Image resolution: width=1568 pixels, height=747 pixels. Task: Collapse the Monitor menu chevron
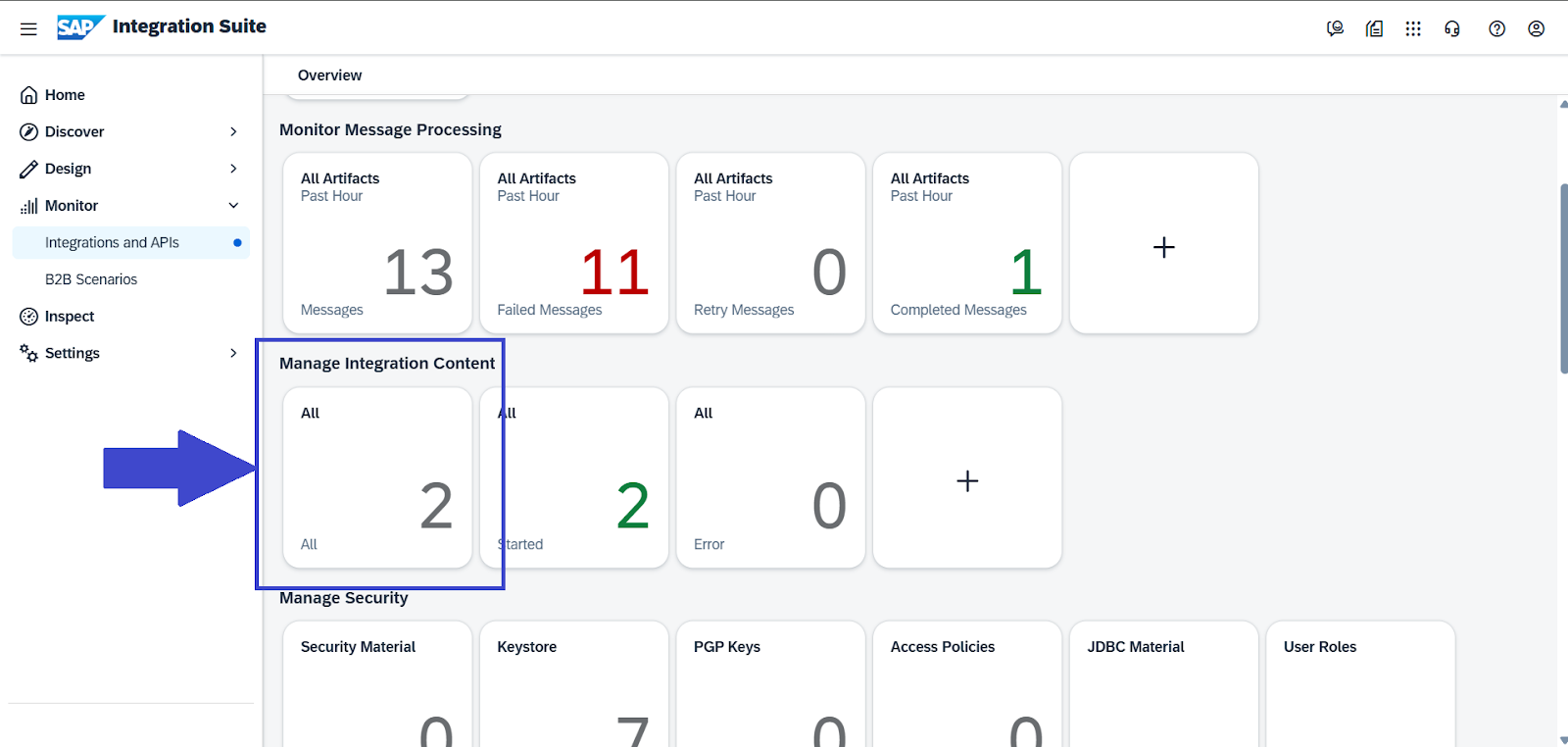click(x=233, y=206)
